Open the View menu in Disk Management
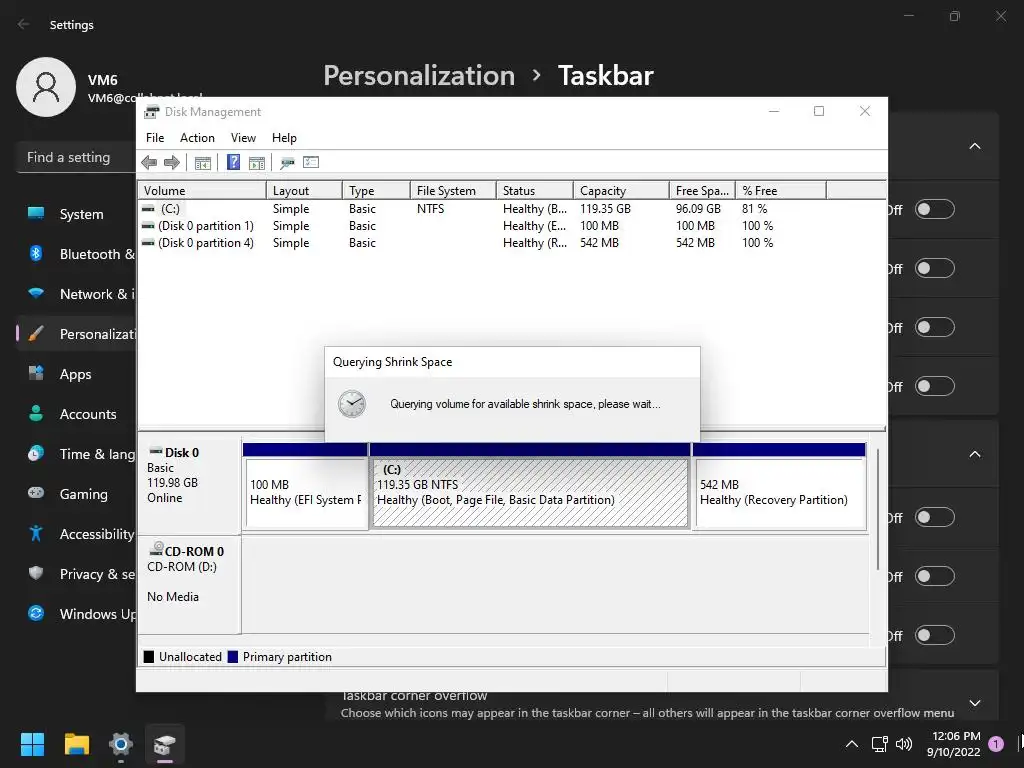Viewport: 1024px width, 768px height. 243,138
